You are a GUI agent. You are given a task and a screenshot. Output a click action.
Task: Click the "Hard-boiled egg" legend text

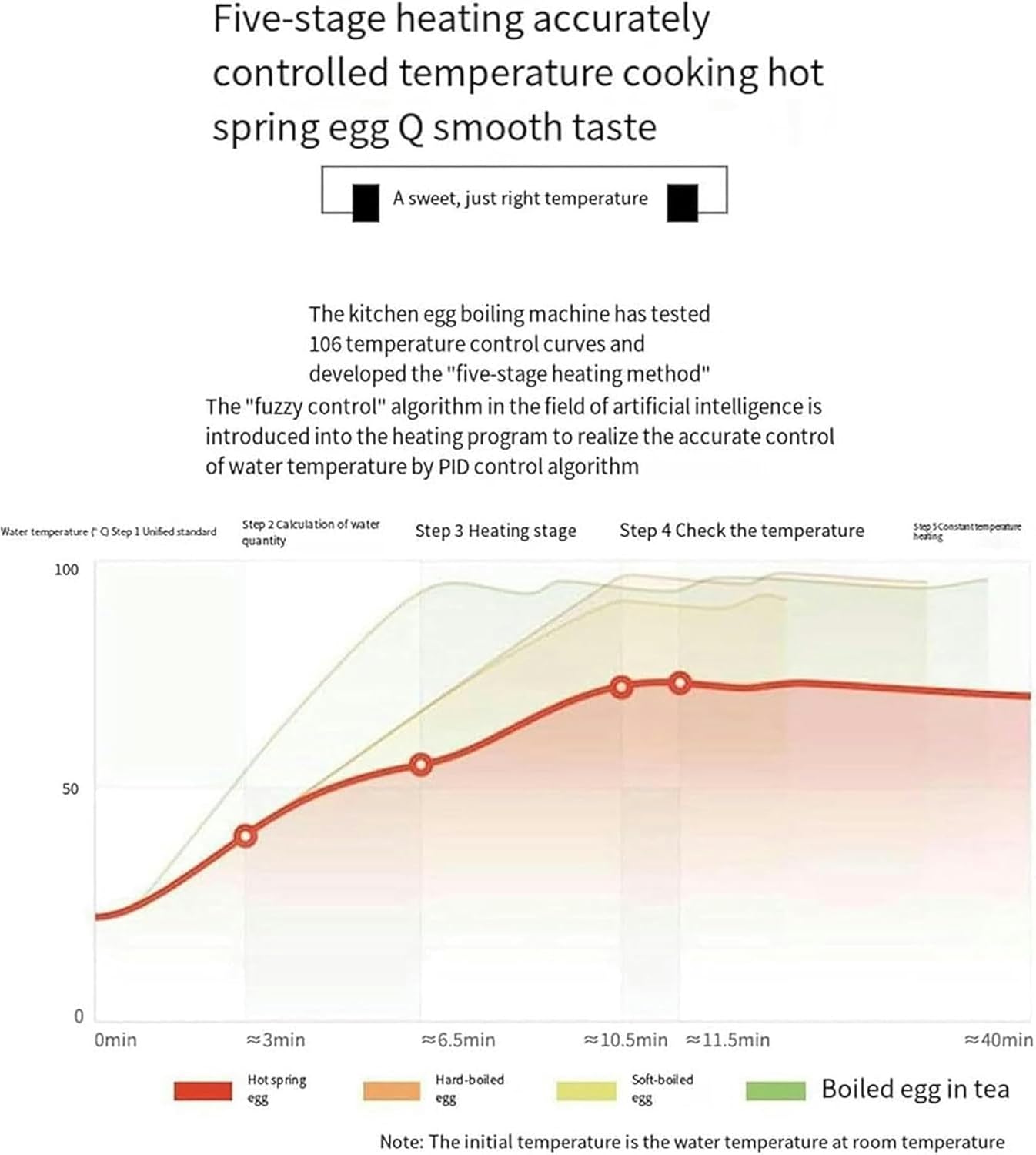[x=469, y=1089]
